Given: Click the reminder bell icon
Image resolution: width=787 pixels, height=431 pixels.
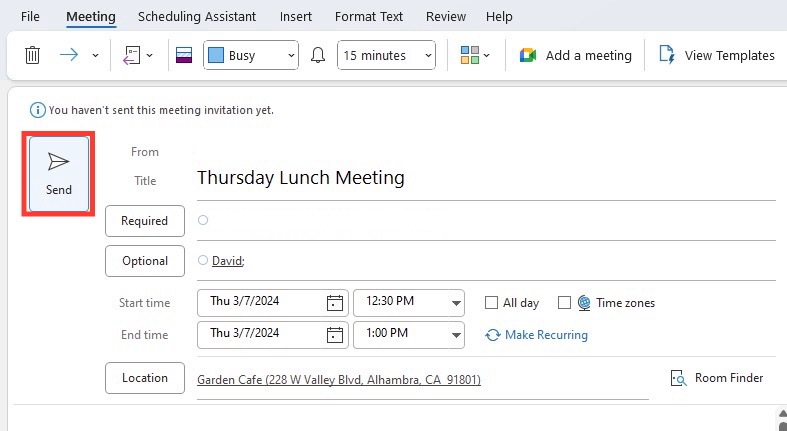Looking at the screenshot, I should 318,55.
